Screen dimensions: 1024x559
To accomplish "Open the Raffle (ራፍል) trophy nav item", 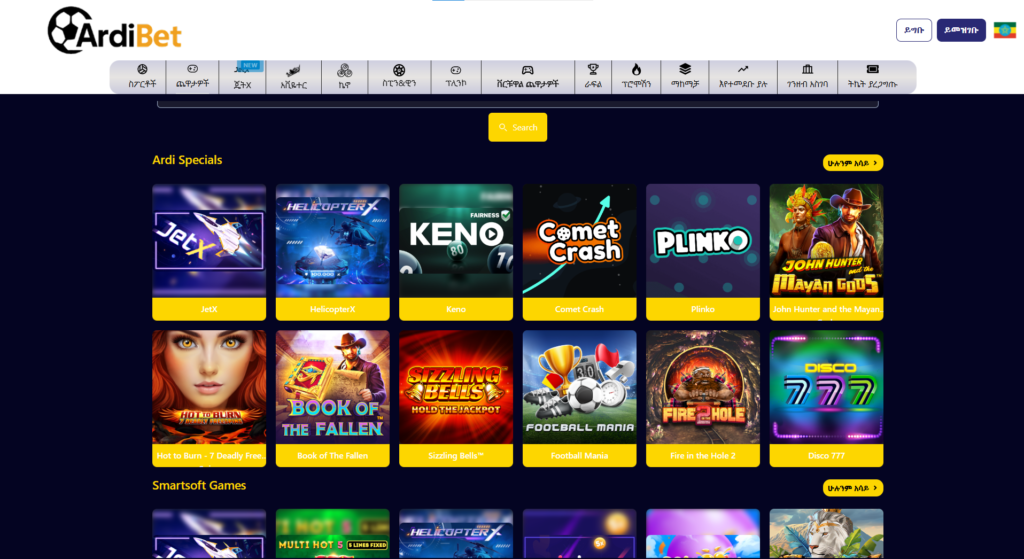I will pos(593,77).
